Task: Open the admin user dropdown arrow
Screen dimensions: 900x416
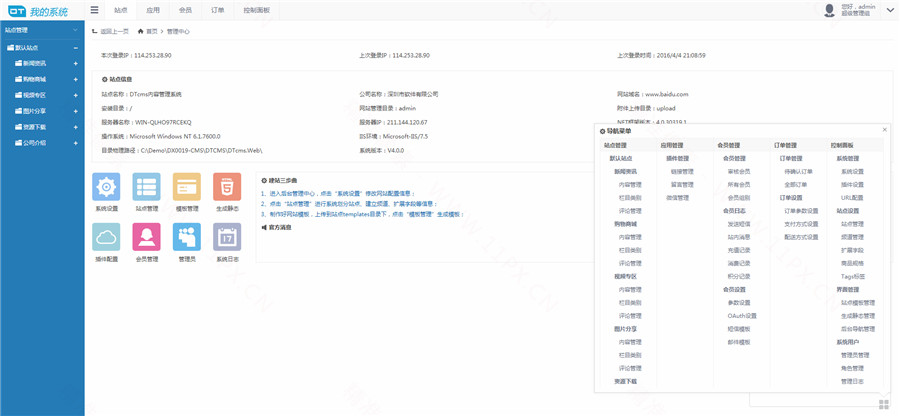Action: 888,10
